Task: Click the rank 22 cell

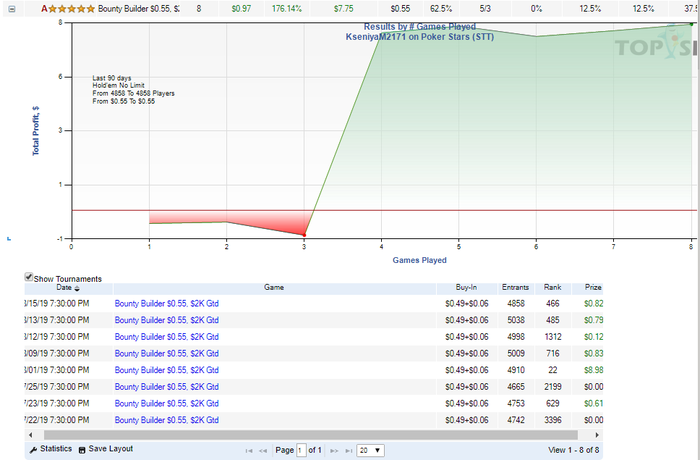Action: [x=553, y=370]
